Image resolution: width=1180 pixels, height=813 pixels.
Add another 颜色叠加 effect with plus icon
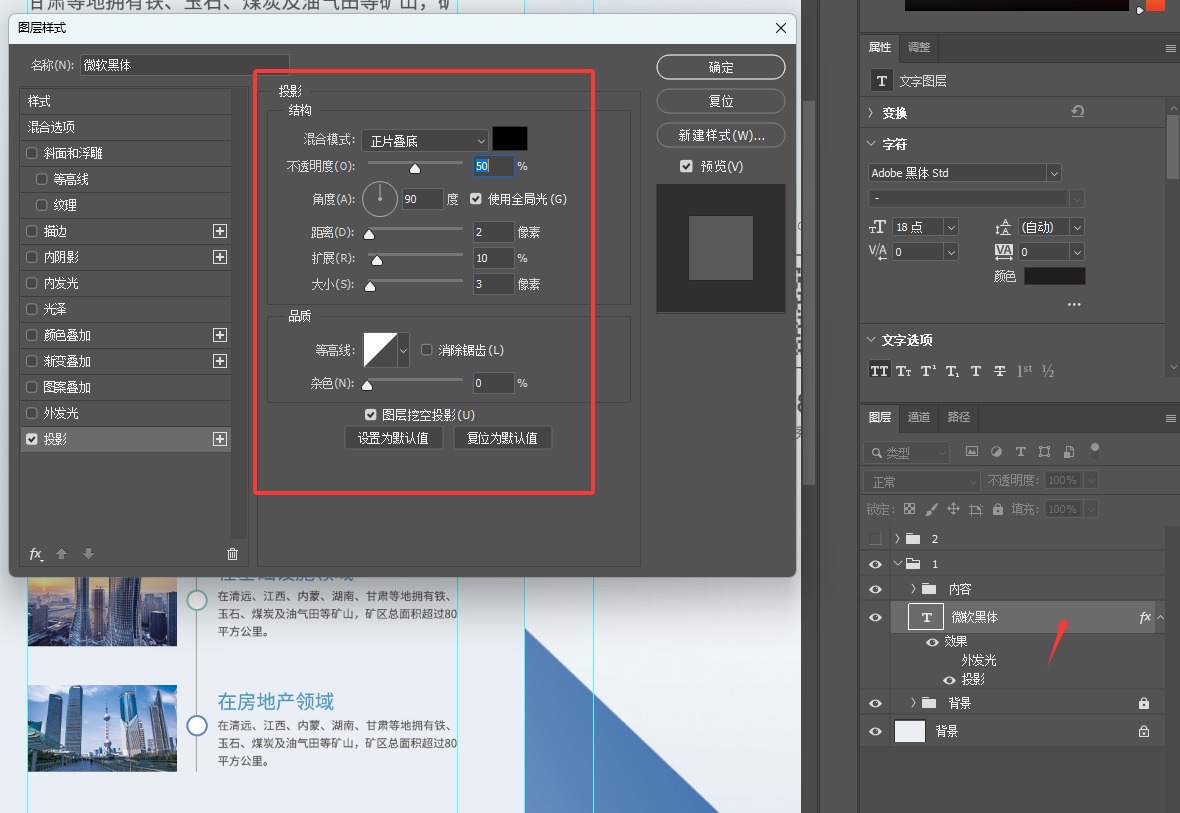(220, 335)
